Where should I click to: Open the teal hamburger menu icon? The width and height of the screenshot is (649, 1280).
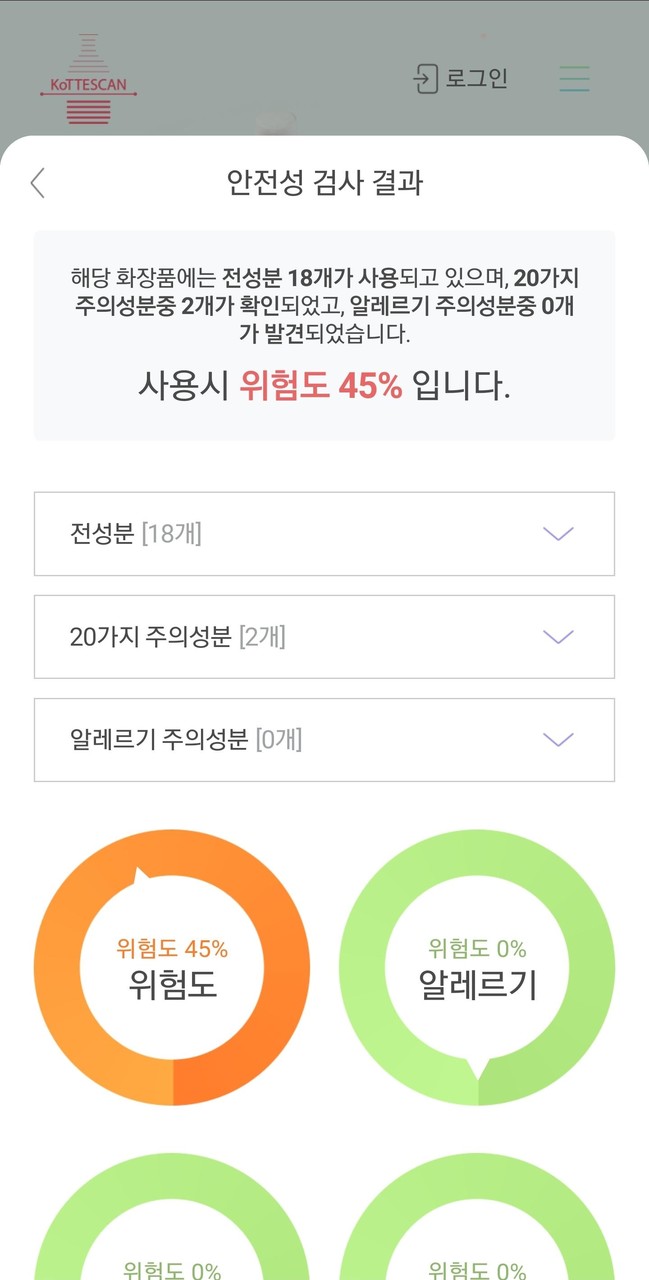pyautogui.click(x=576, y=78)
